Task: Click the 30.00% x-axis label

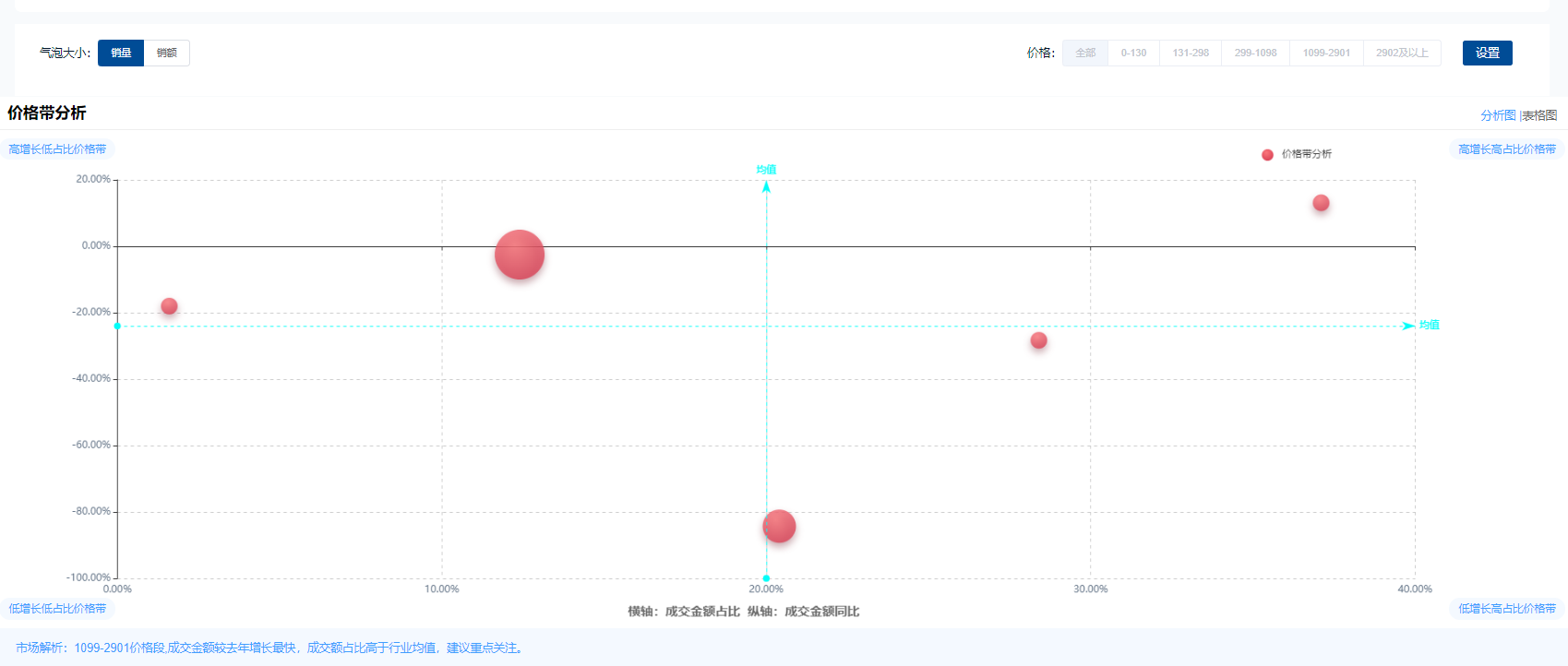Action: point(1091,589)
